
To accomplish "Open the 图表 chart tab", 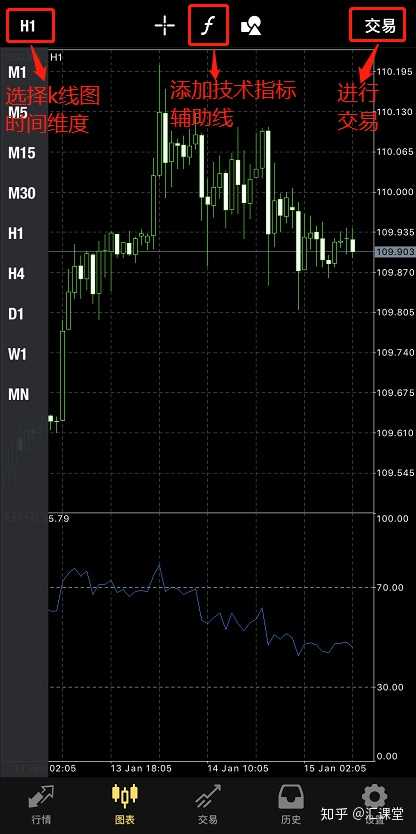I will pyautogui.click(x=124, y=804).
